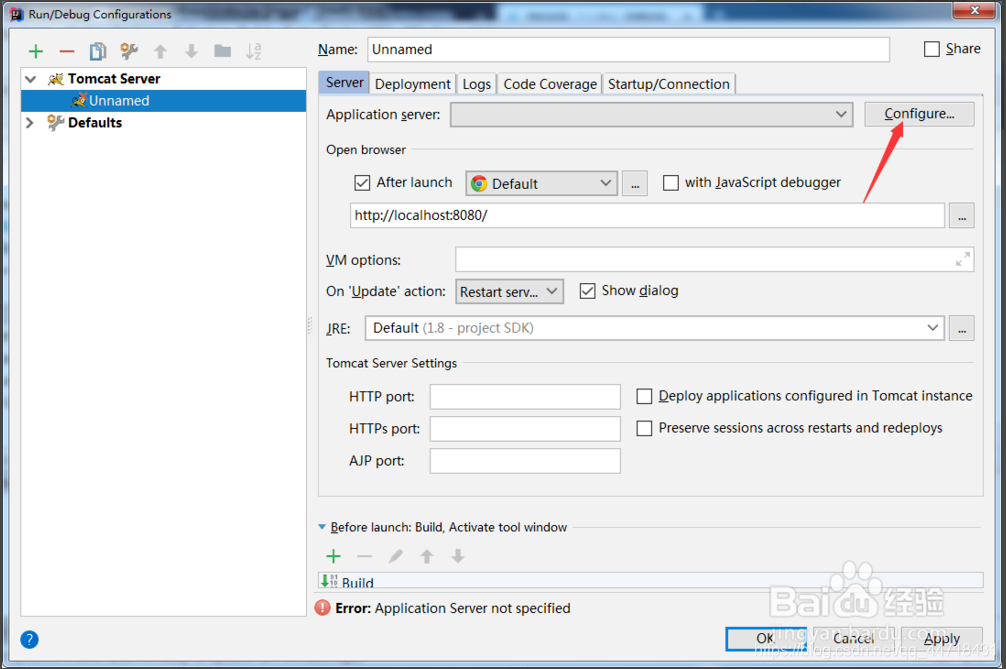1006x669 pixels.
Task: Click the Configure... button
Action: coord(919,114)
